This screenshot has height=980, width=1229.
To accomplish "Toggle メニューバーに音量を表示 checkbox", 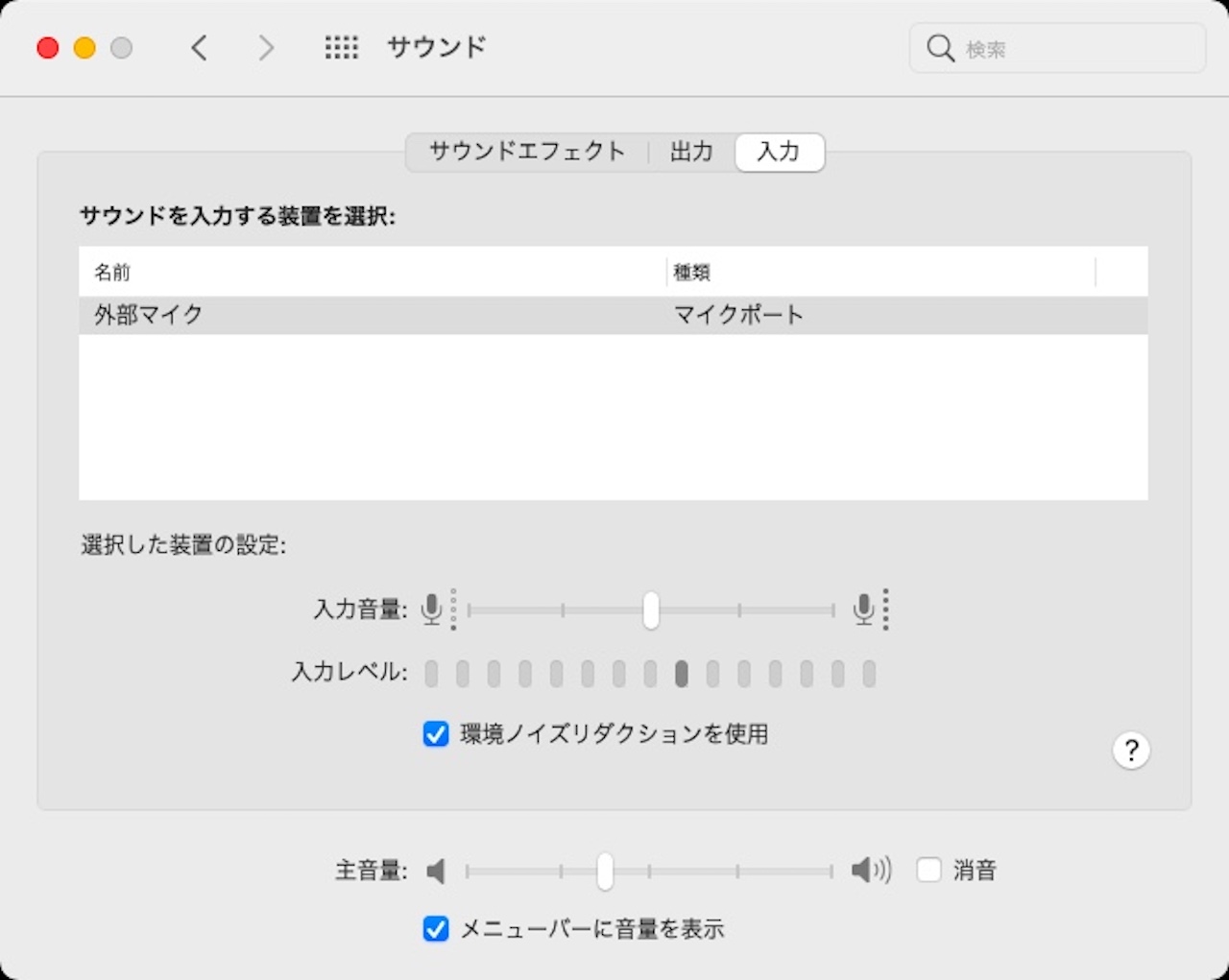I will [x=436, y=928].
